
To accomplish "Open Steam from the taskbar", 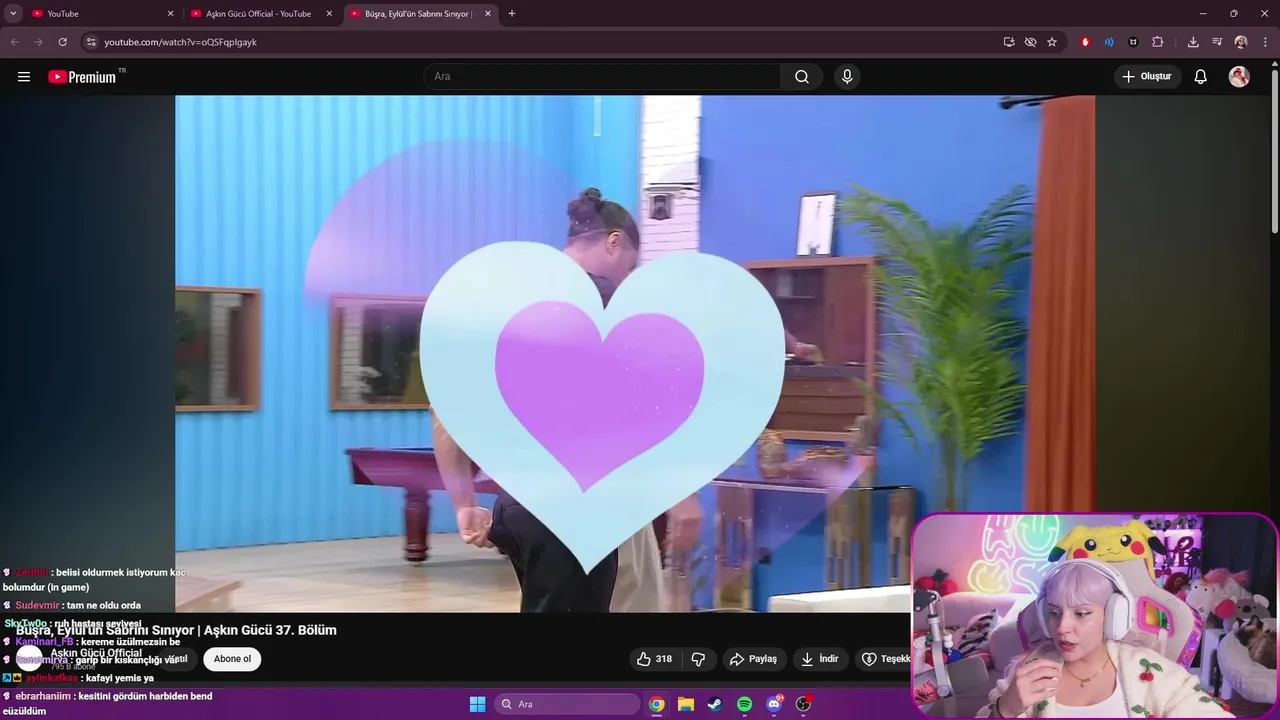I will (715, 704).
